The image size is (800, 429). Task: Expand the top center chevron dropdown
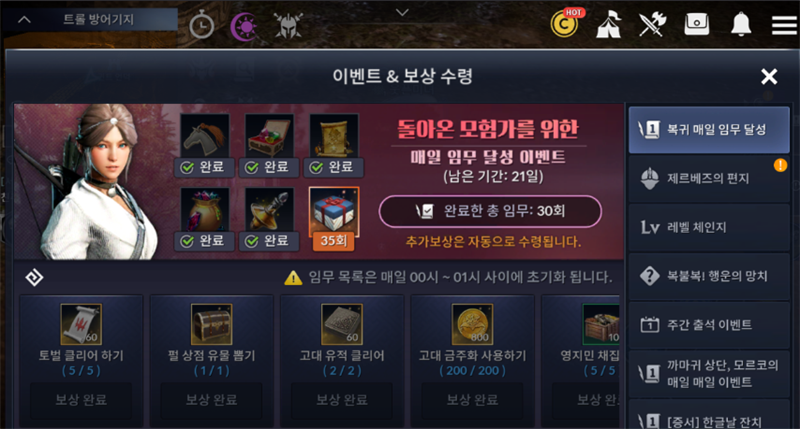pyautogui.click(x=403, y=13)
